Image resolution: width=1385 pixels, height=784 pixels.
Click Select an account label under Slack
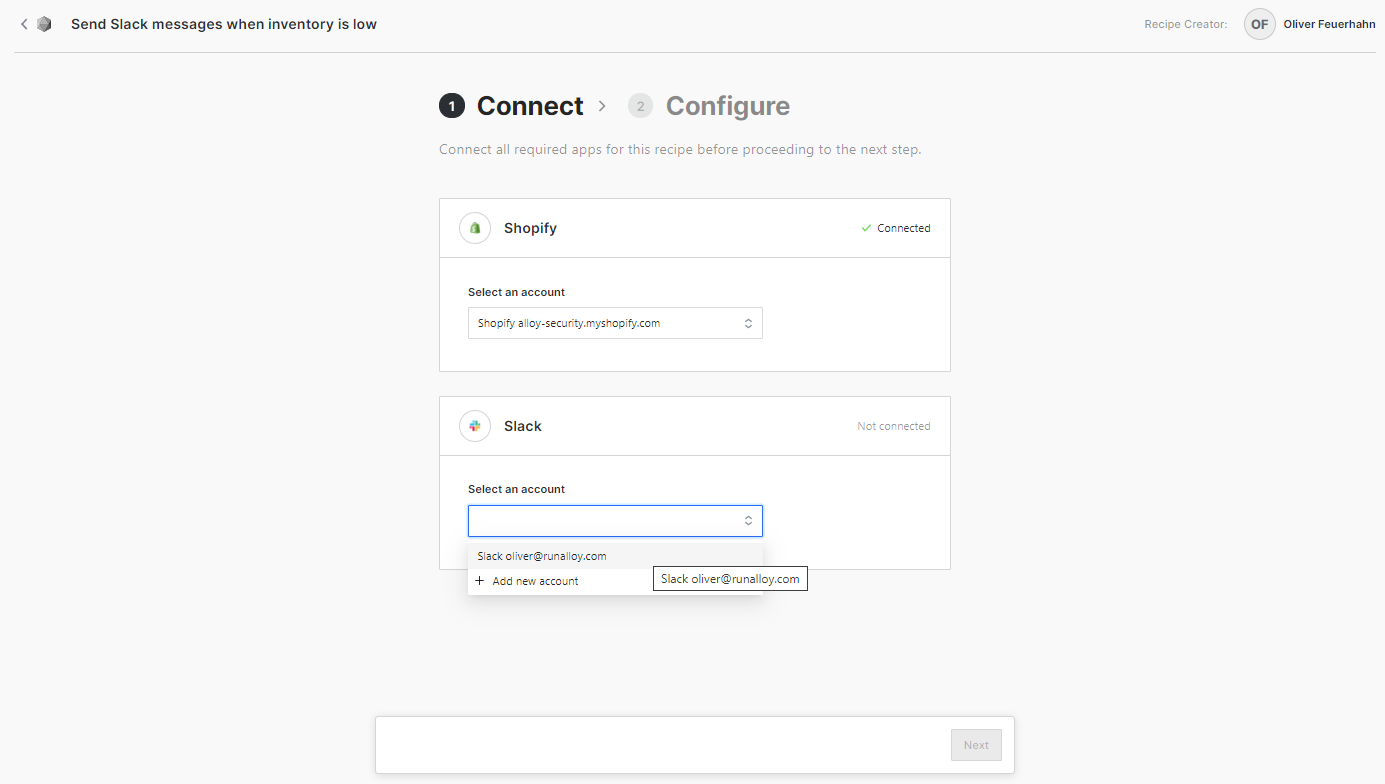pyautogui.click(x=516, y=489)
